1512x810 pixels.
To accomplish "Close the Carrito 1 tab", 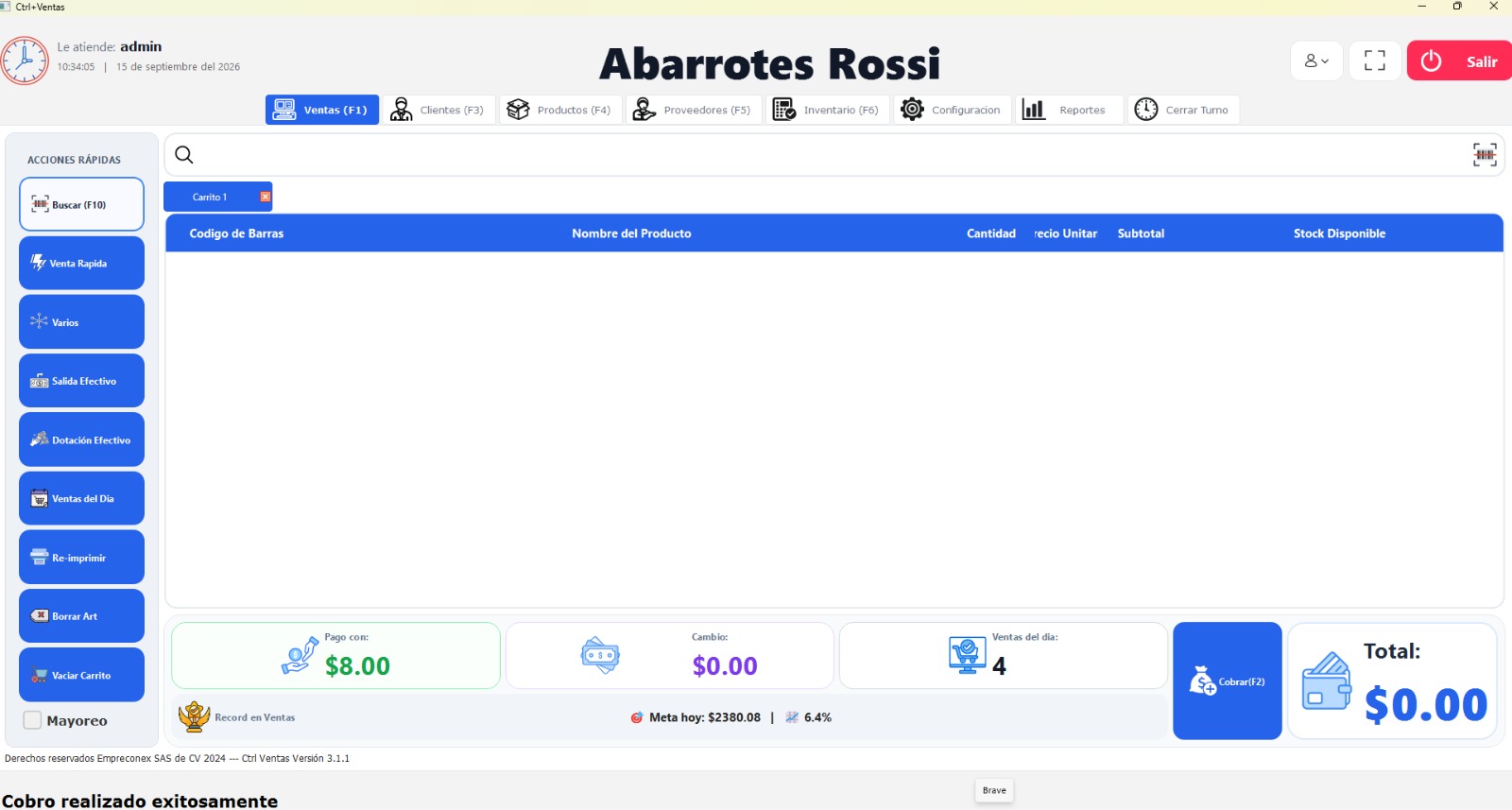I will click(266, 197).
